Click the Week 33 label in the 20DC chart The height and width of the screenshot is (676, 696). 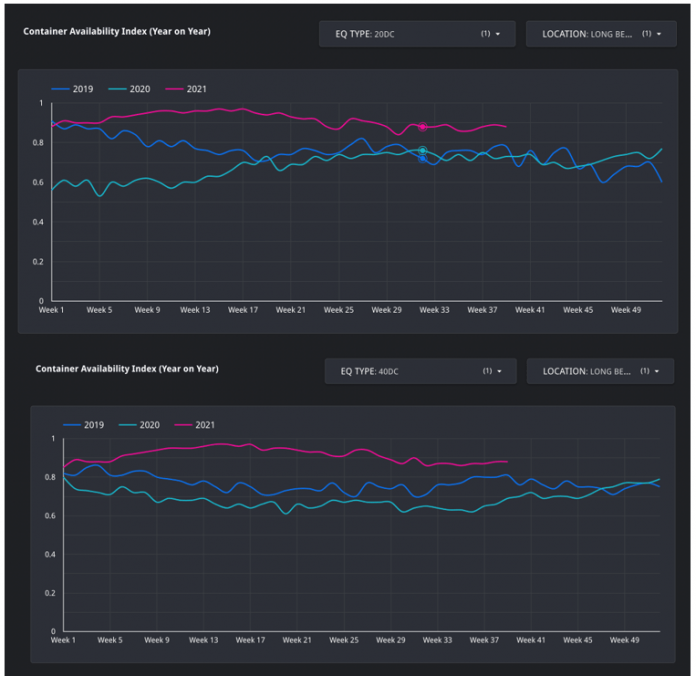(x=435, y=310)
